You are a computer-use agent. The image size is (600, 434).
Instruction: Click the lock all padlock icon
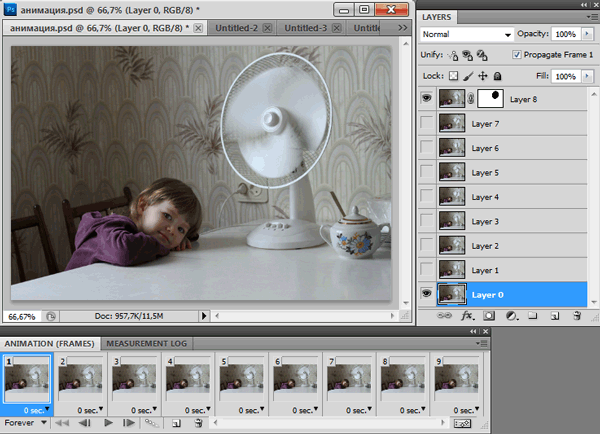[x=497, y=76]
